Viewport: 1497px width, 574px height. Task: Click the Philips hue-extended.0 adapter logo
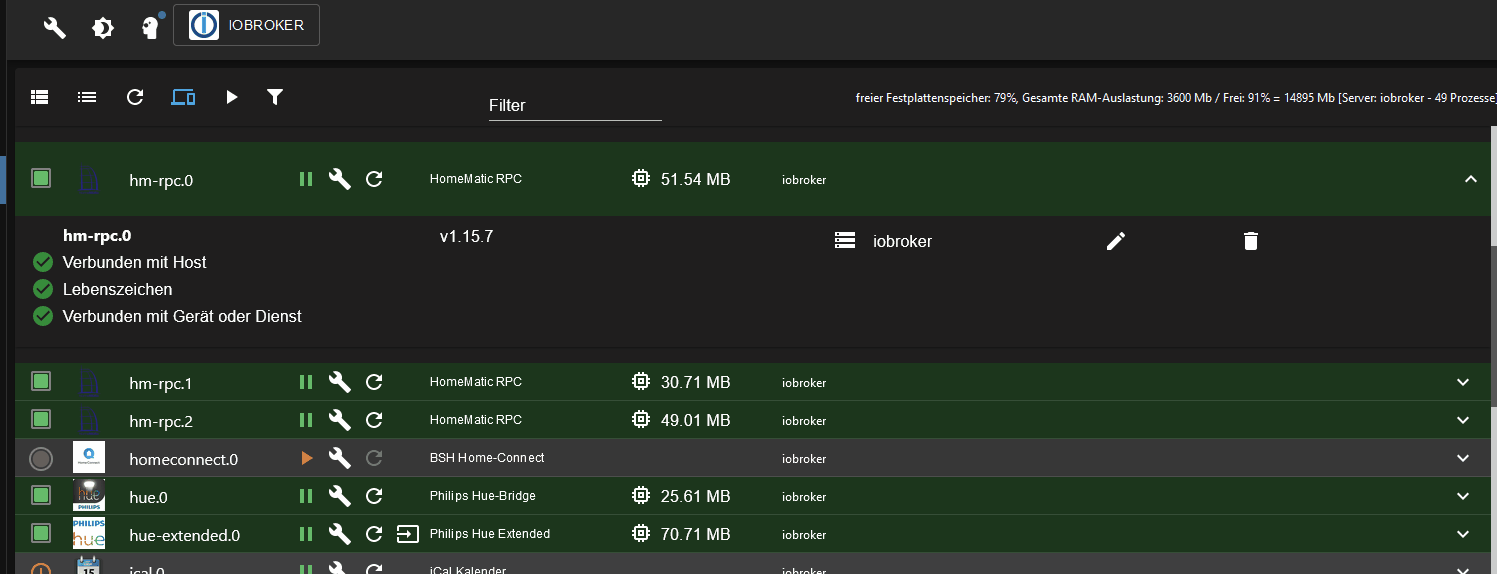pos(89,534)
